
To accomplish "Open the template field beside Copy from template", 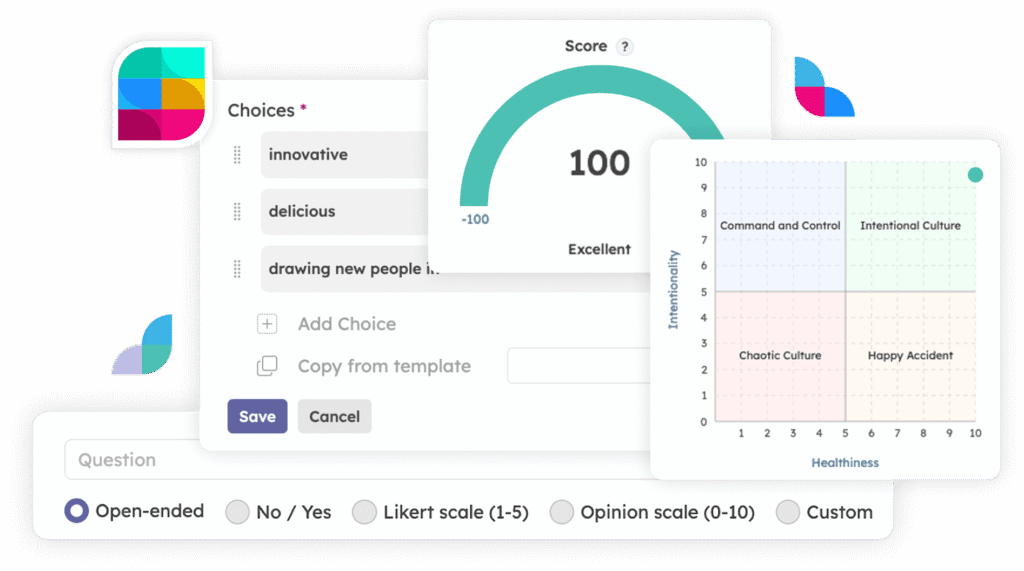I will point(579,366).
